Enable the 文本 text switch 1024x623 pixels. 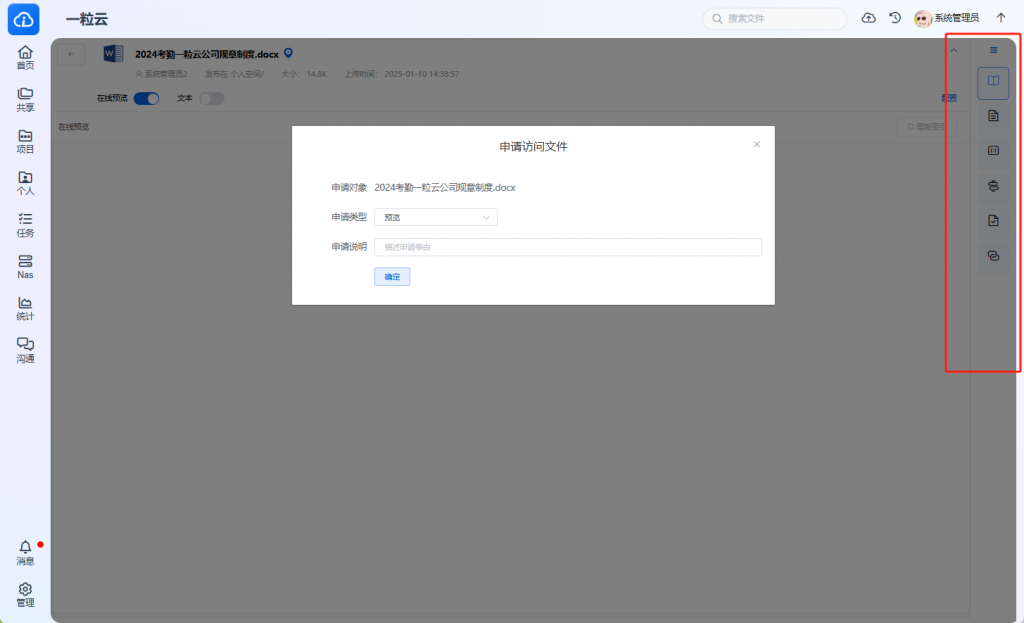click(211, 98)
